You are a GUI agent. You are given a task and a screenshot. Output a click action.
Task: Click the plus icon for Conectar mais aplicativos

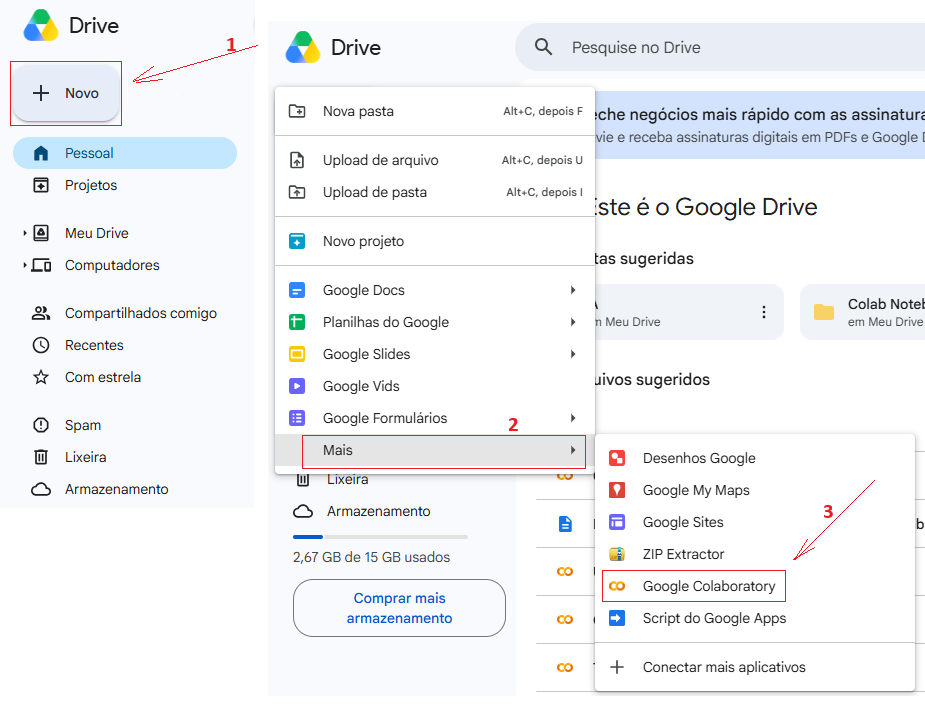(x=617, y=667)
